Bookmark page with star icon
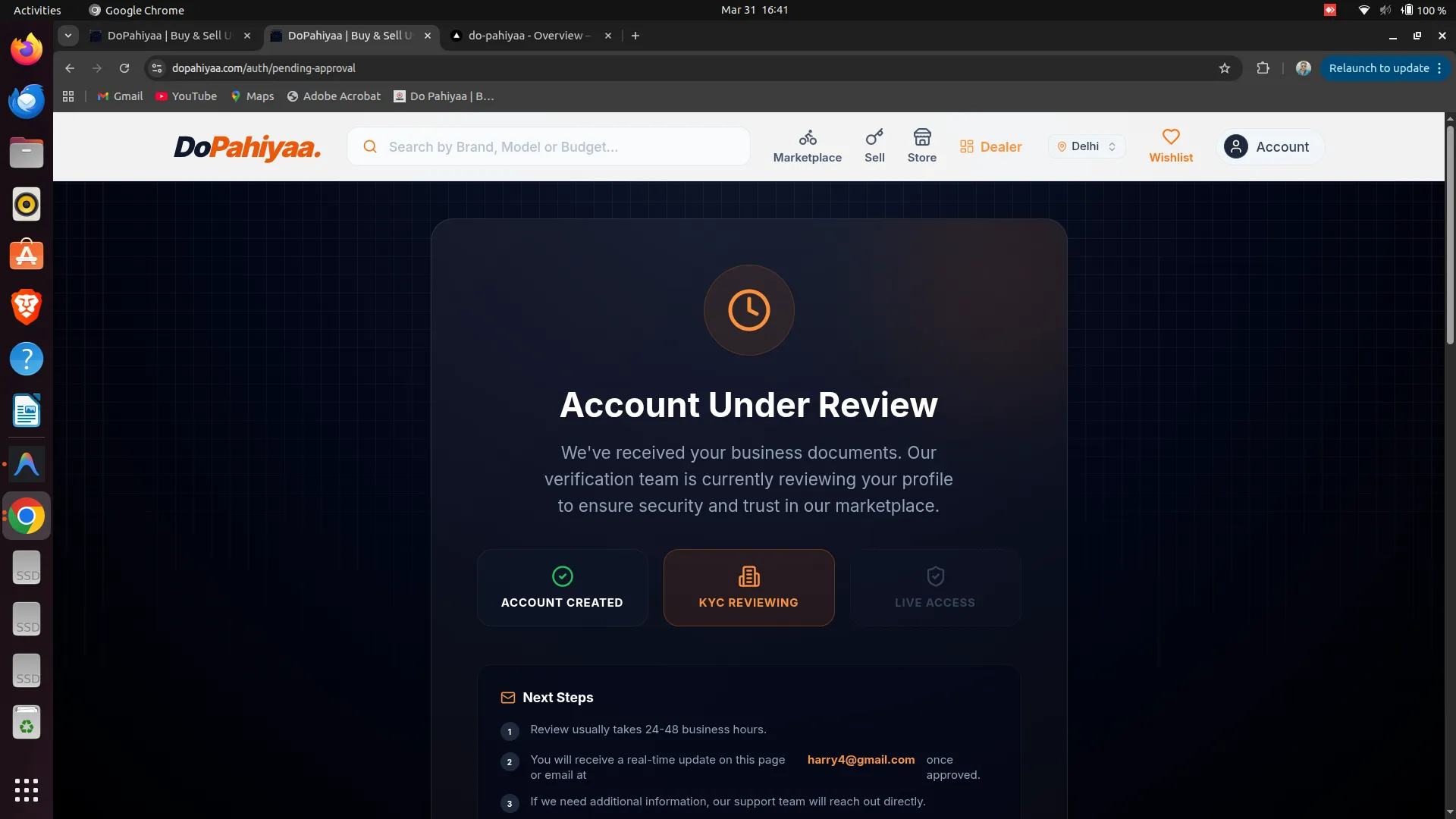This screenshot has height=819, width=1456. tap(1224, 68)
